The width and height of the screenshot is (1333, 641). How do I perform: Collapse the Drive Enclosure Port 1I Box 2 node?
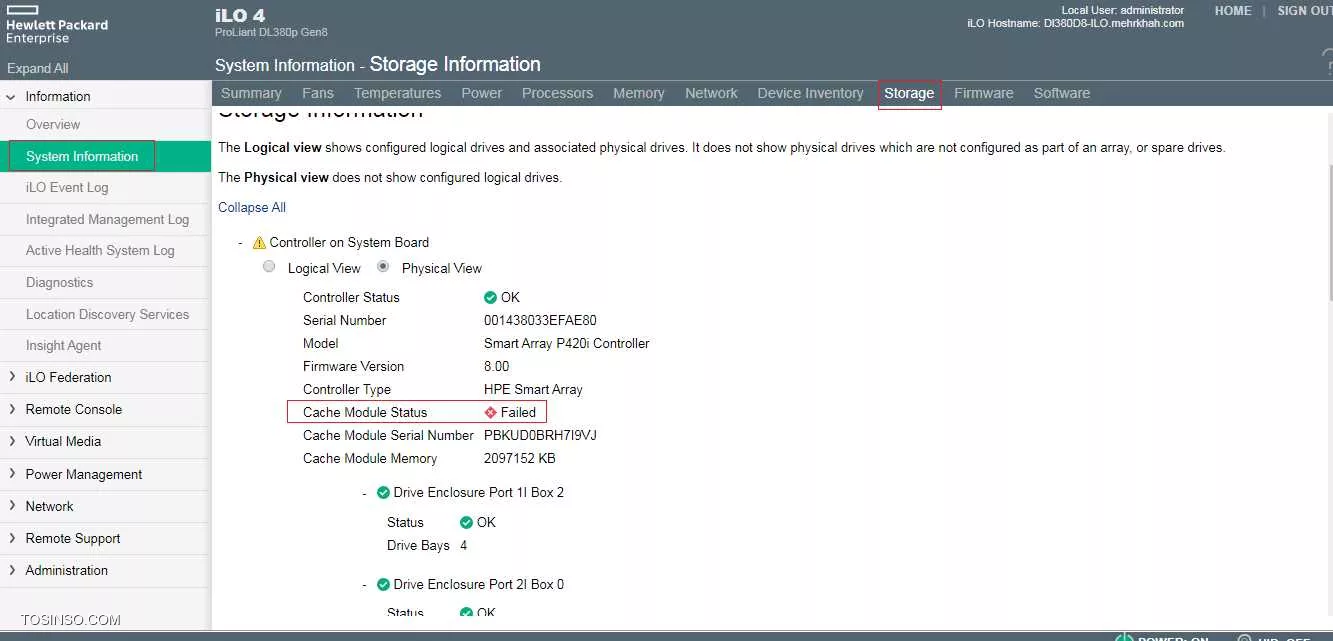click(x=365, y=492)
